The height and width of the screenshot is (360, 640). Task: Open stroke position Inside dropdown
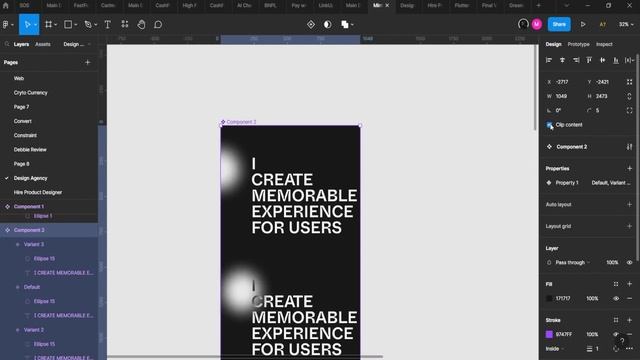pyautogui.click(x=555, y=349)
